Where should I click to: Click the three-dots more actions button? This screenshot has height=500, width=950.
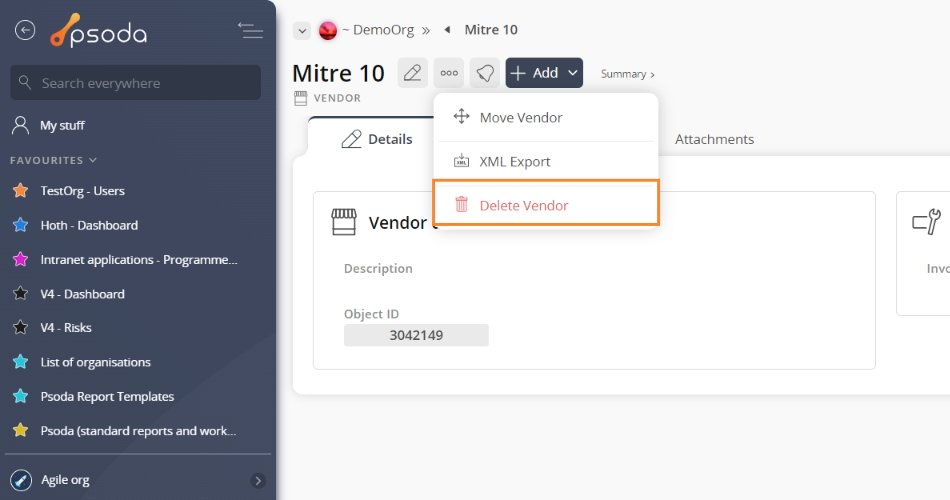[449, 73]
